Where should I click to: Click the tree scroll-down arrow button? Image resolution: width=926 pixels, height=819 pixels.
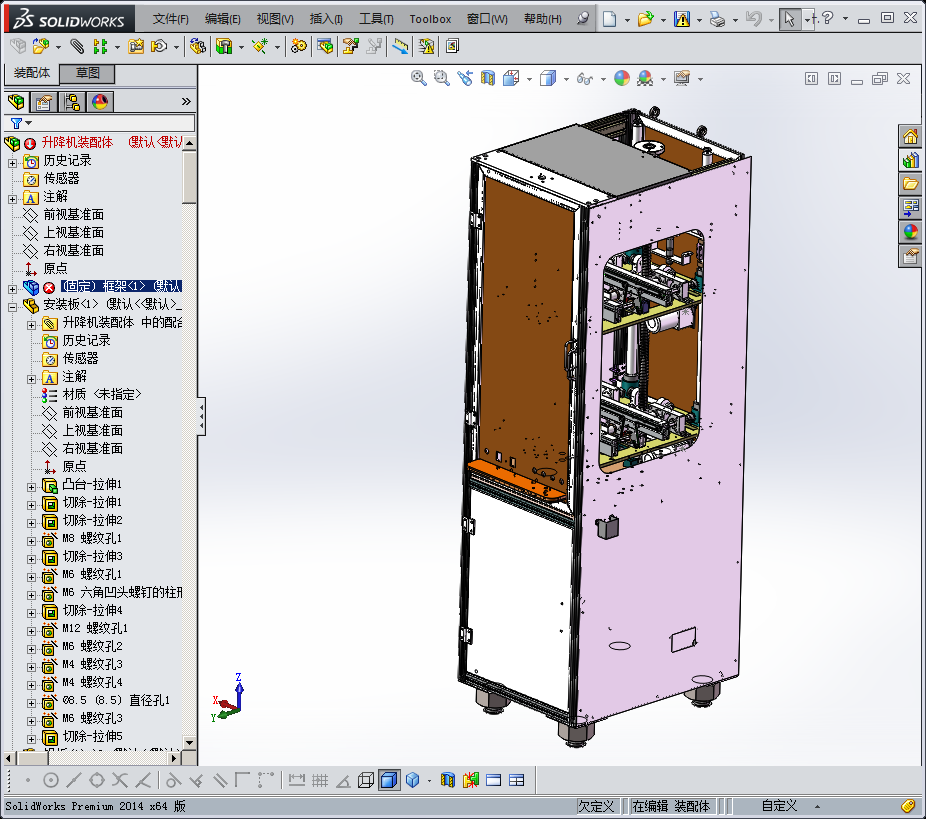(x=189, y=742)
